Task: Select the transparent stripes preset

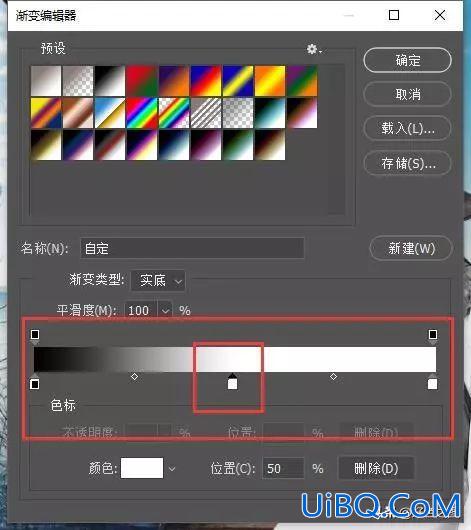Action: tap(206, 113)
